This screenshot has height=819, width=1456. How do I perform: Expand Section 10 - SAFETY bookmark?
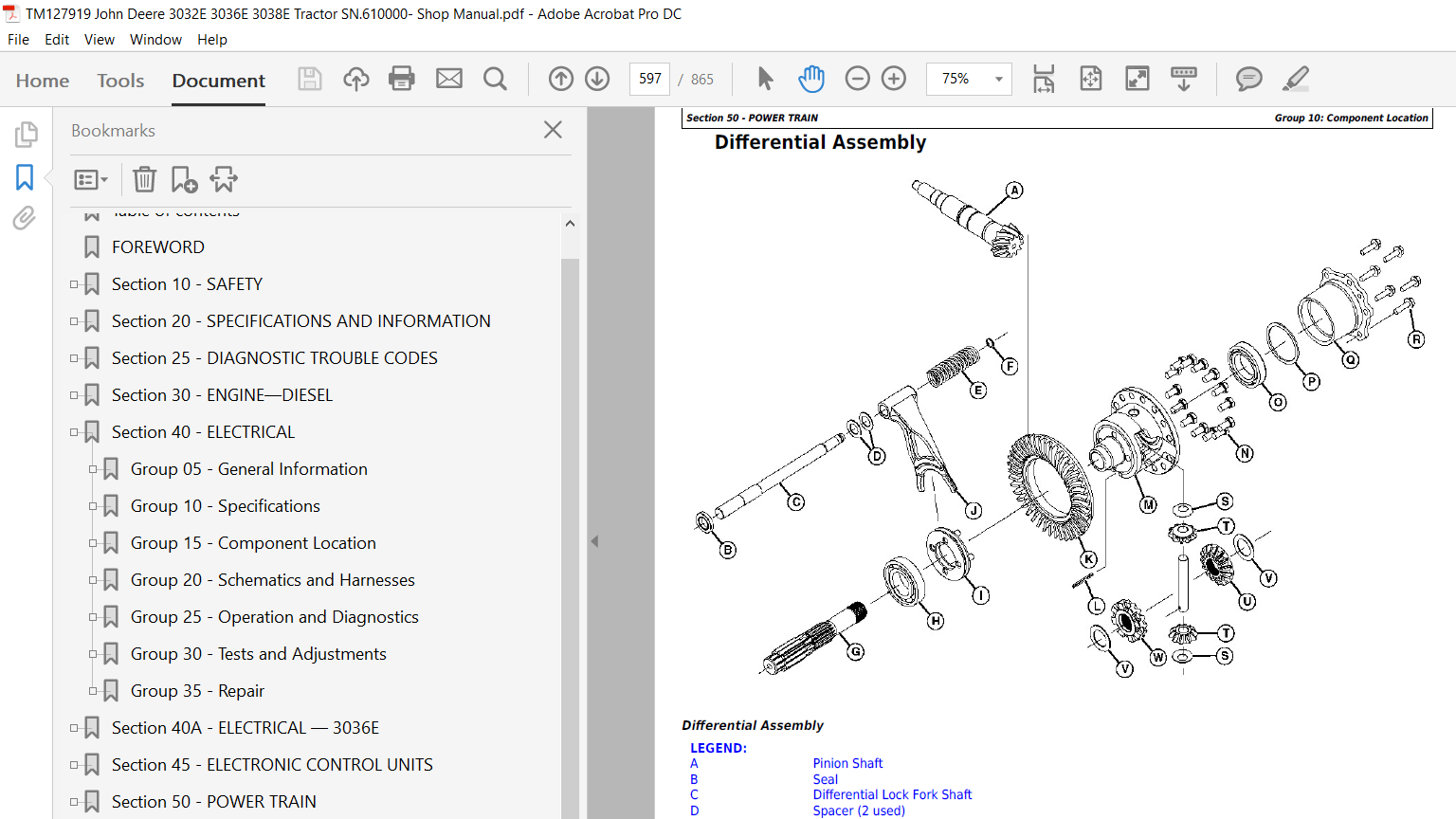coord(74,284)
